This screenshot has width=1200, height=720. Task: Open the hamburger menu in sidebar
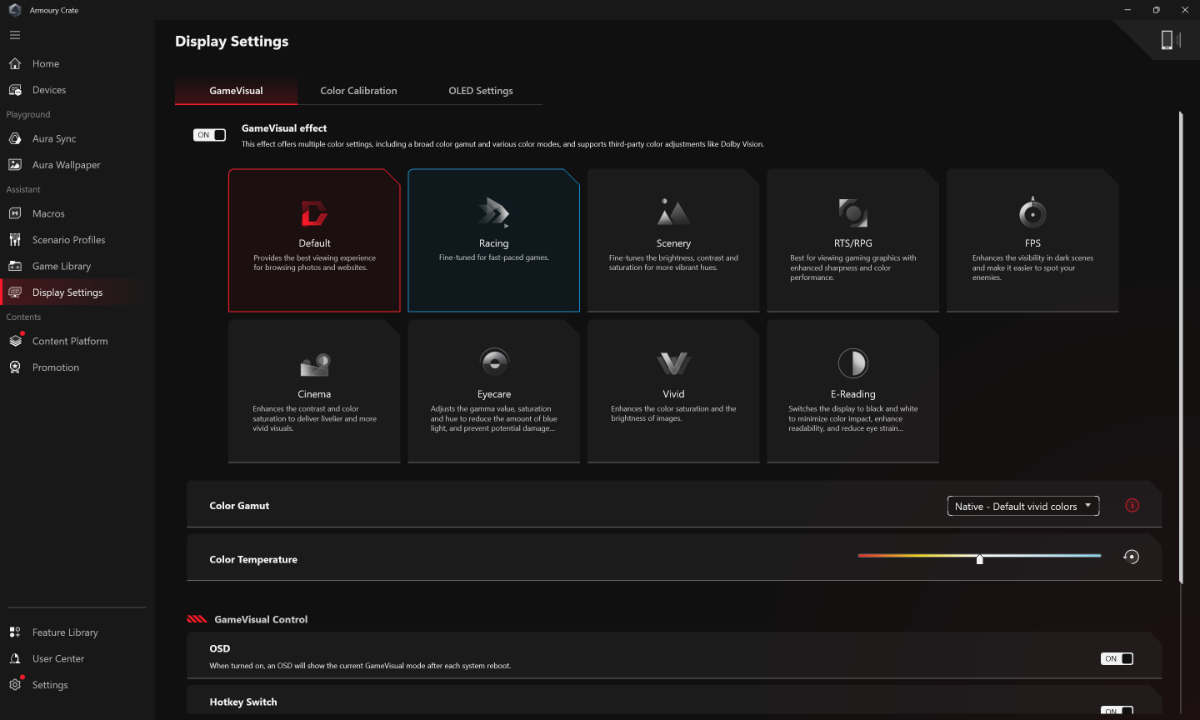coord(14,35)
